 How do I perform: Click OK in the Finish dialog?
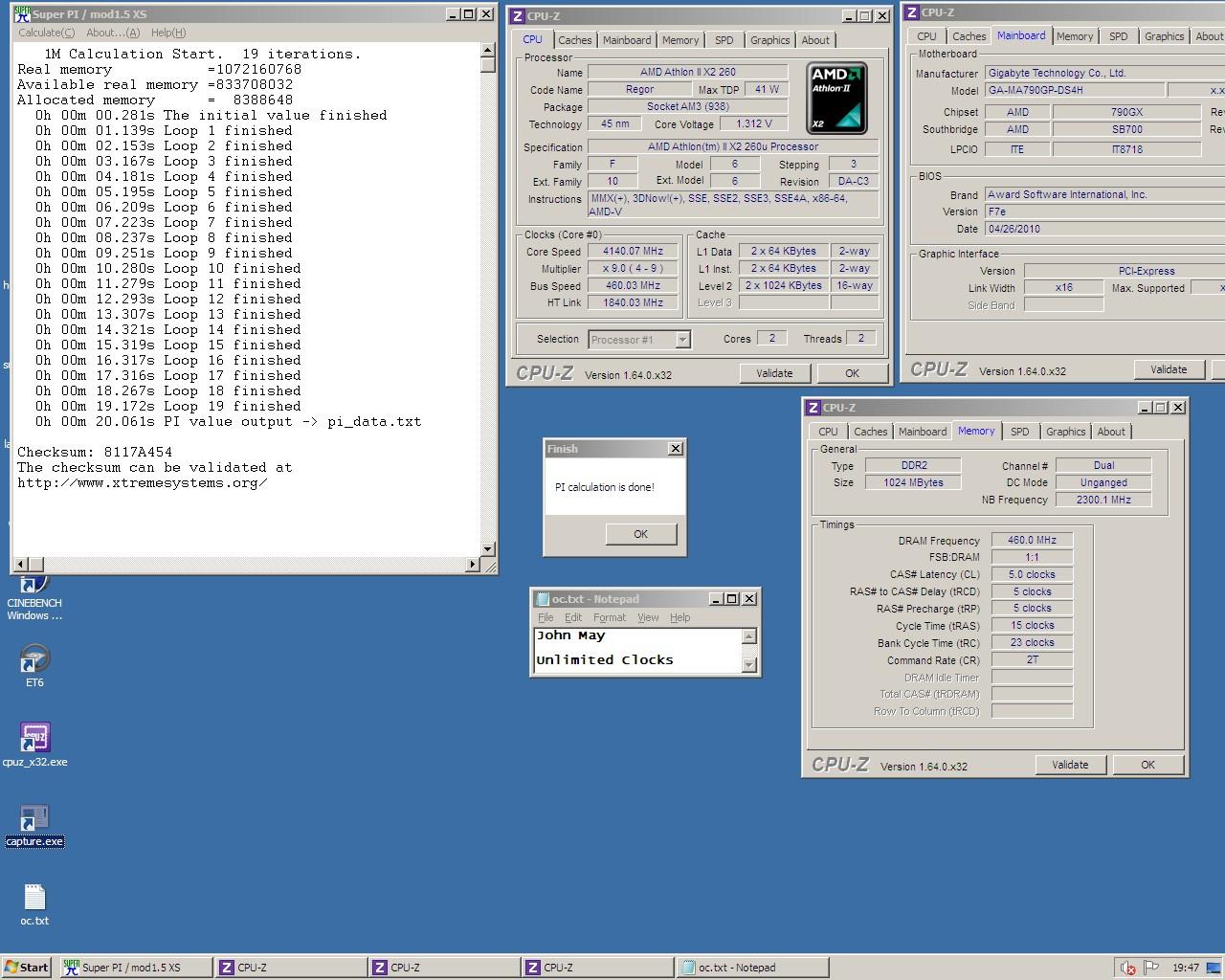[641, 534]
